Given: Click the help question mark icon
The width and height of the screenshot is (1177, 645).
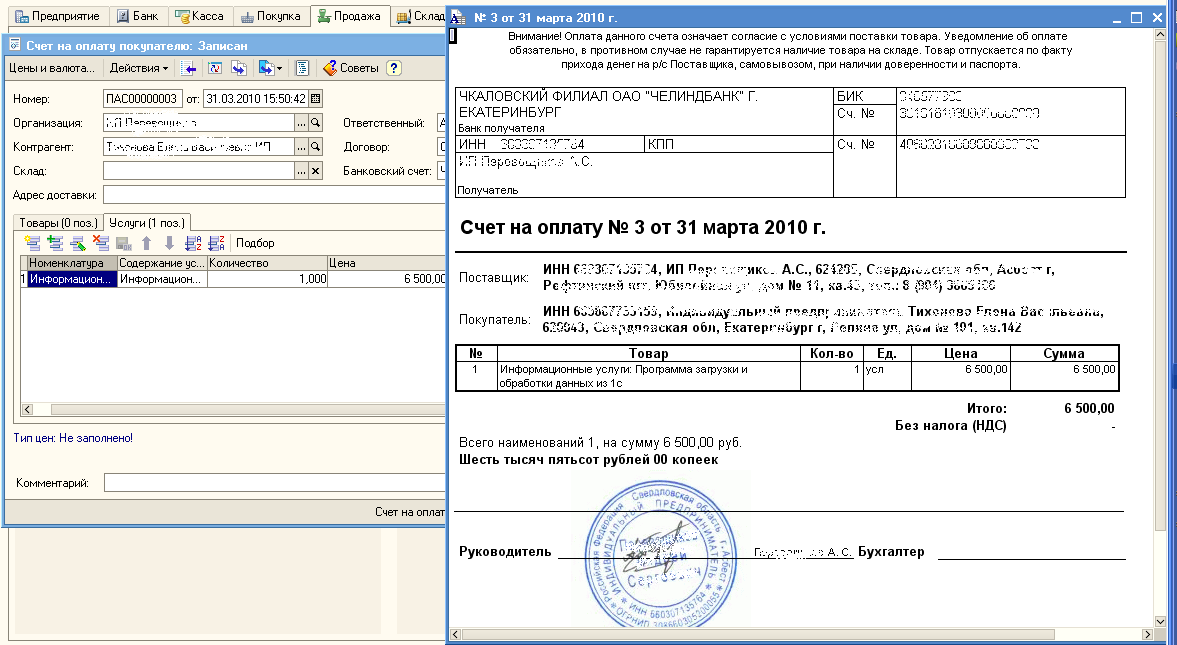Looking at the screenshot, I should [x=393, y=68].
